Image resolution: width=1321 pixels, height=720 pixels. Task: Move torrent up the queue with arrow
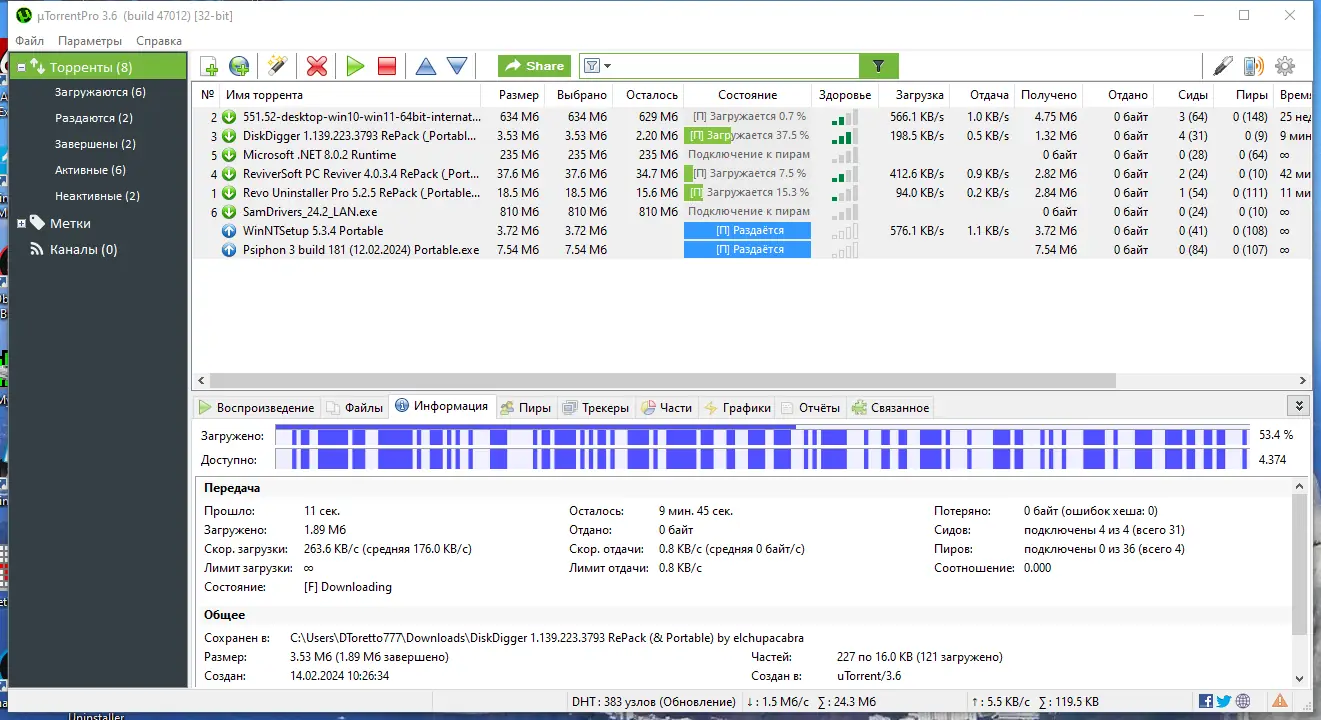[426, 66]
